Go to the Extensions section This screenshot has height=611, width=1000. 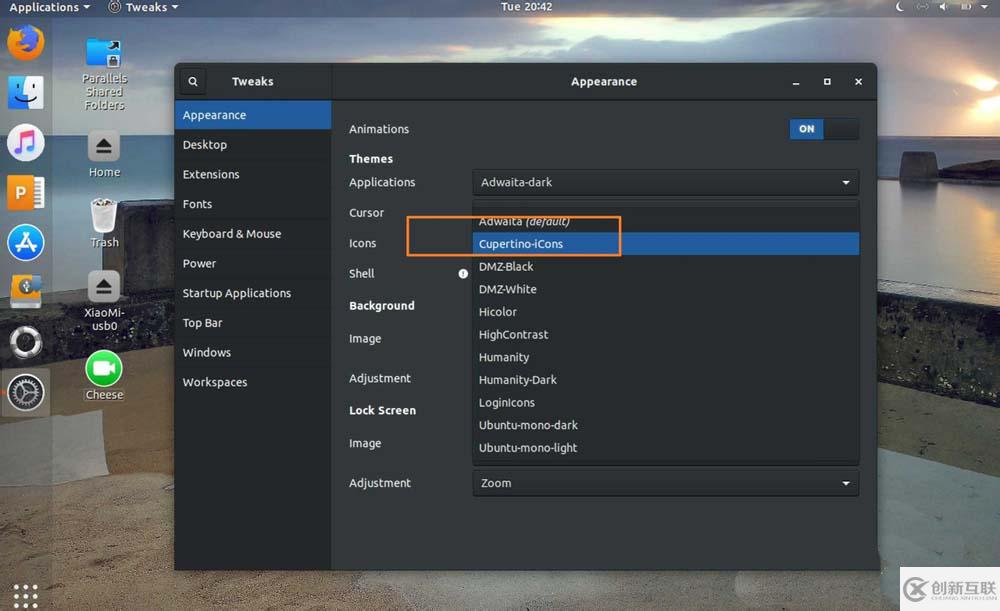pos(211,174)
